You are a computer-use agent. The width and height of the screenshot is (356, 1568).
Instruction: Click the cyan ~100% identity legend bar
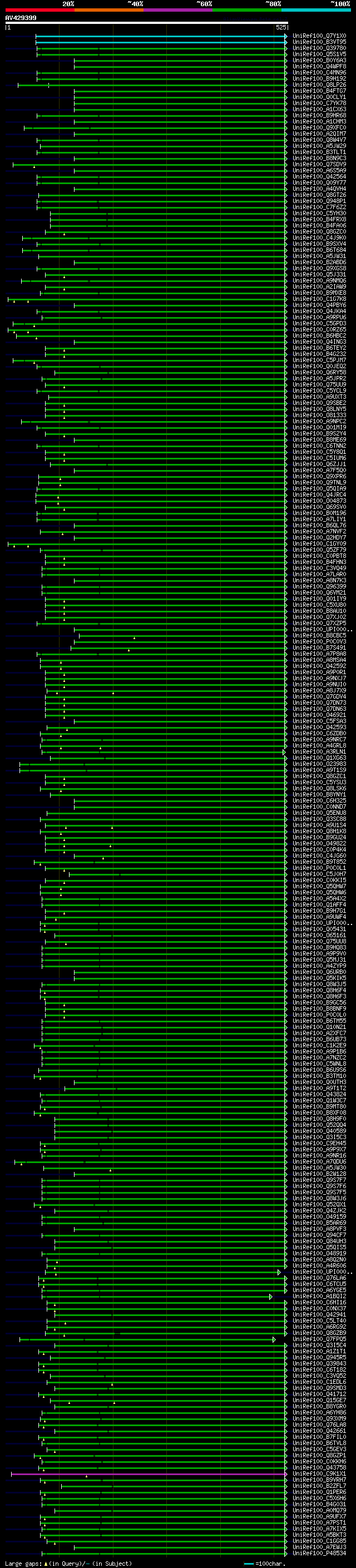[x=316, y=10]
